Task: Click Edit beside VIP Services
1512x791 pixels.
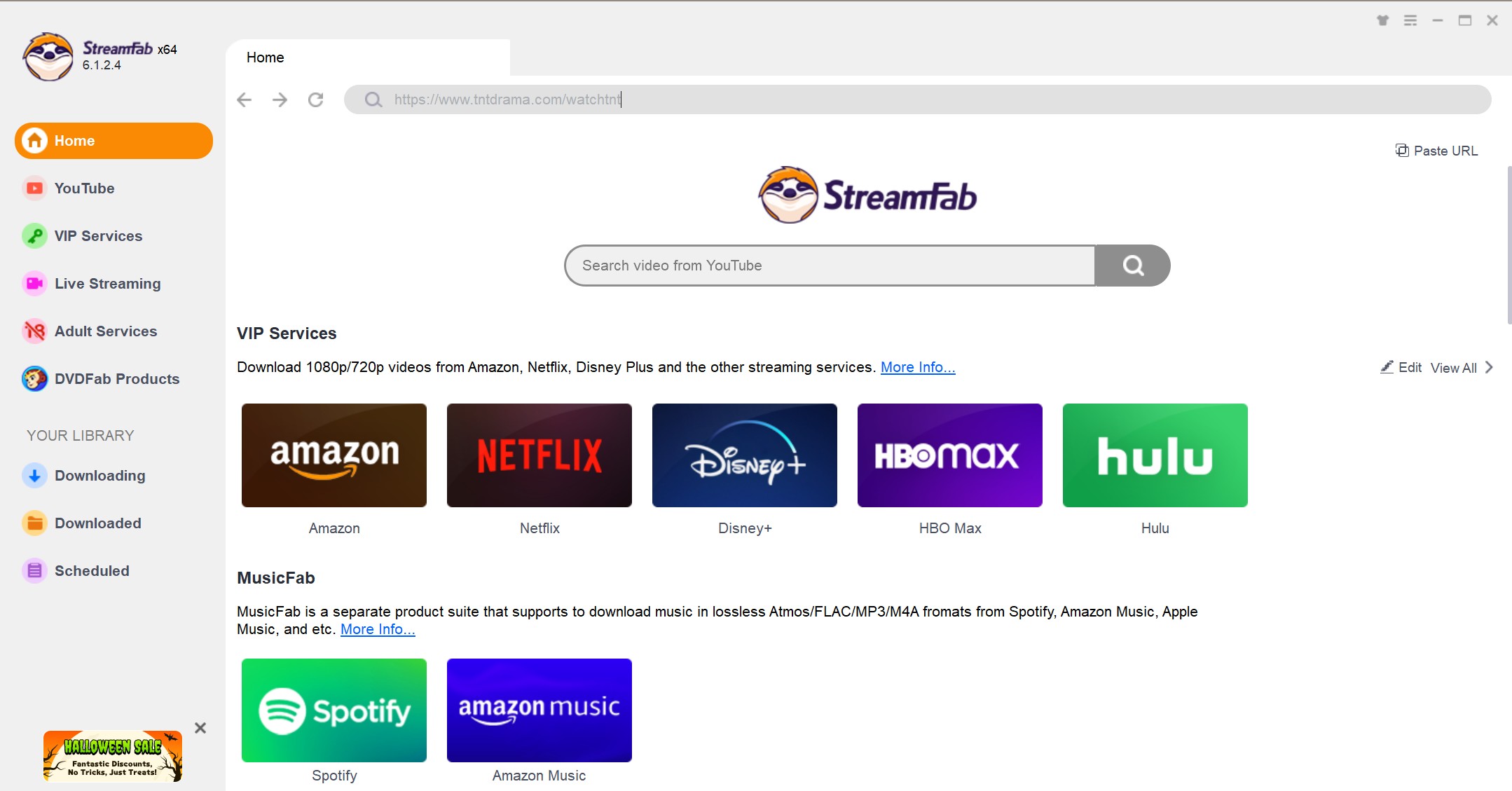Action: click(1401, 367)
